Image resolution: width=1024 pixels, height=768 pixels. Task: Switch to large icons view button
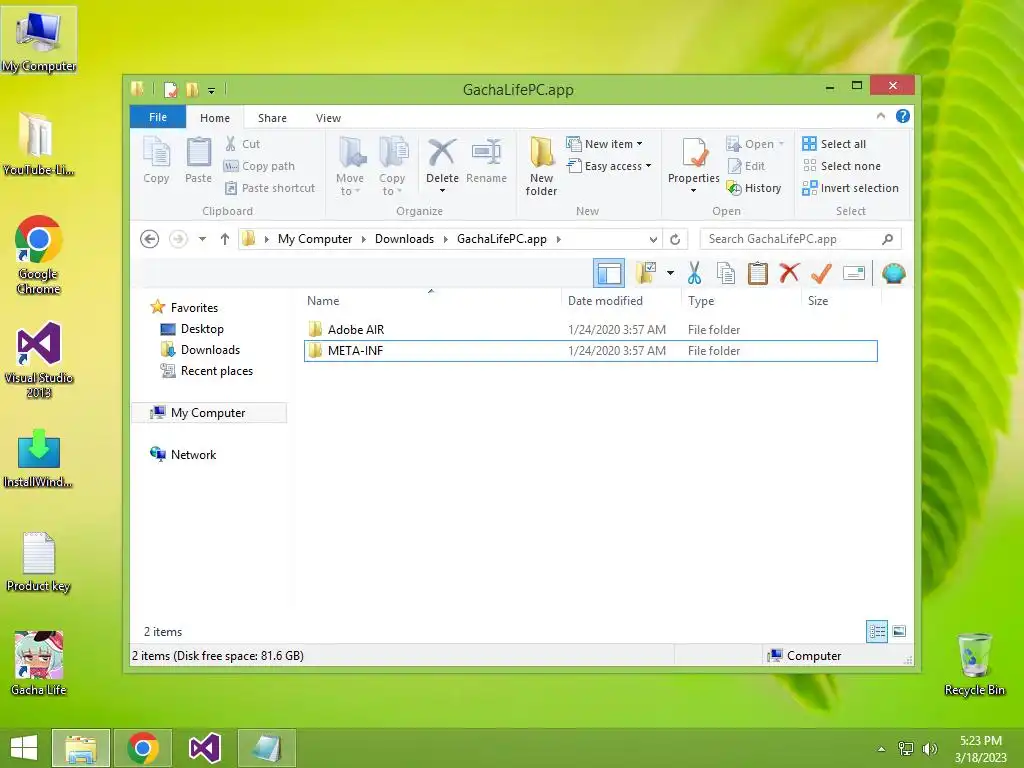click(899, 632)
